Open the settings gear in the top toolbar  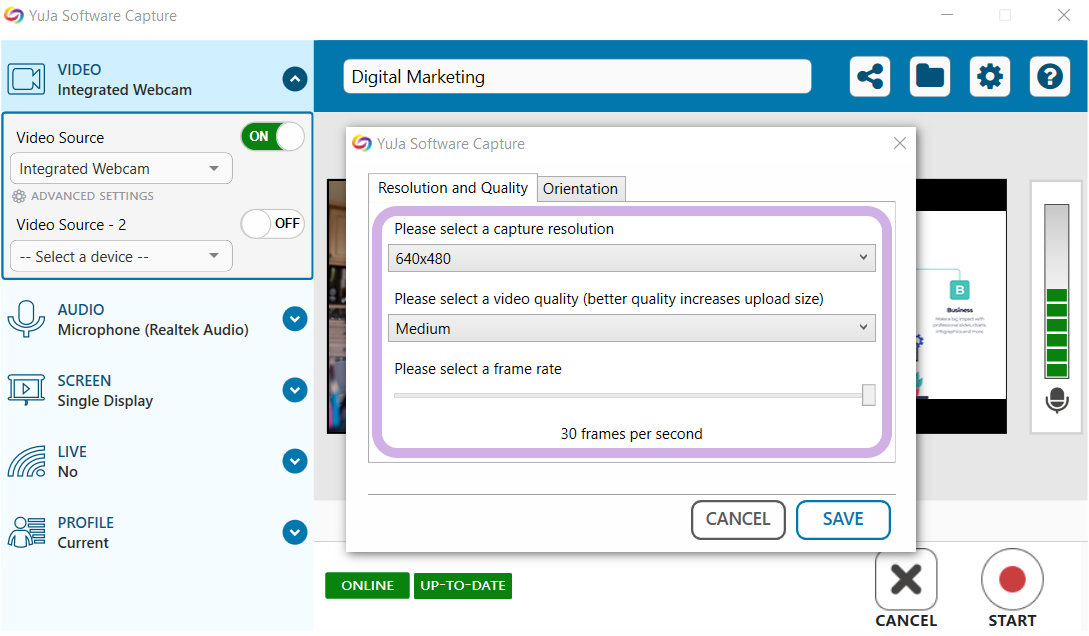[990, 76]
